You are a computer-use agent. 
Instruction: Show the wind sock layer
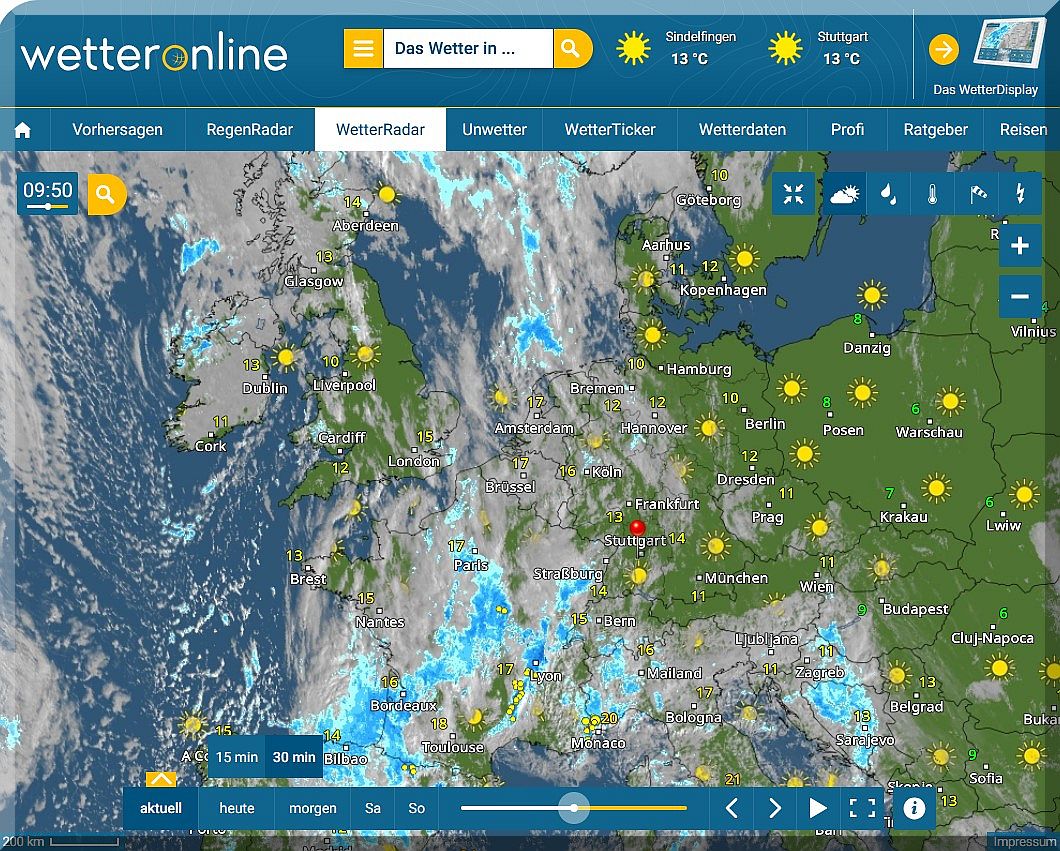click(x=977, y=194)
